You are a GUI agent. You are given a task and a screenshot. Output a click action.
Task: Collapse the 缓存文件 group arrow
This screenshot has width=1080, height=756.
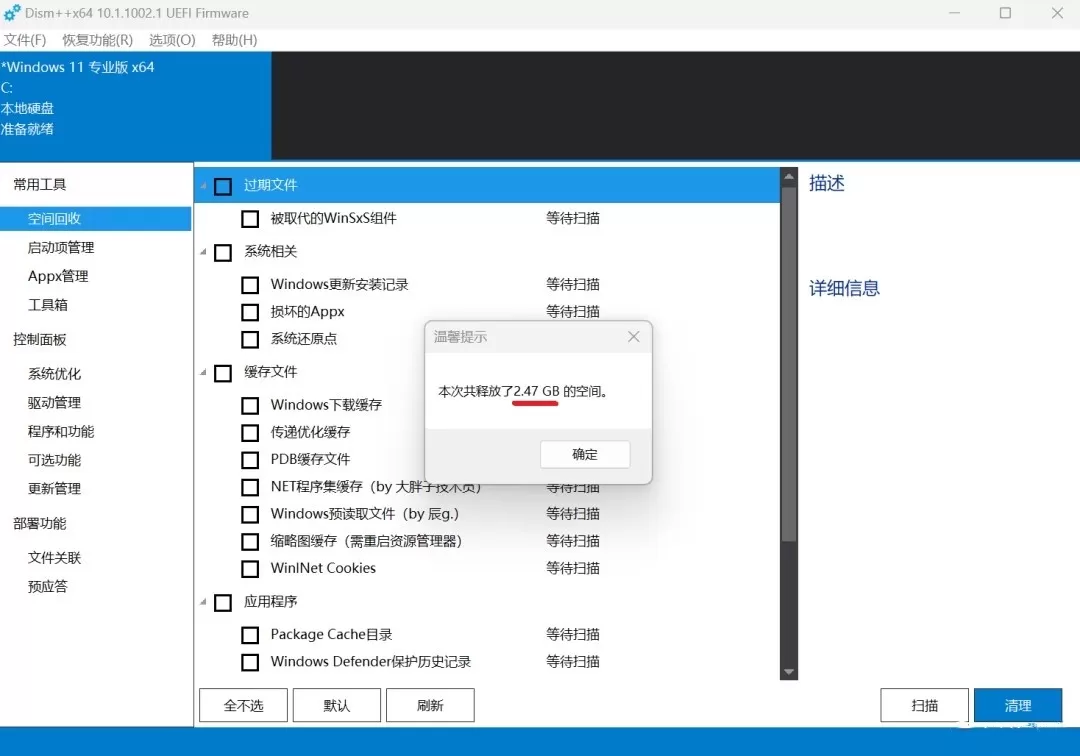tap(203, 372)
